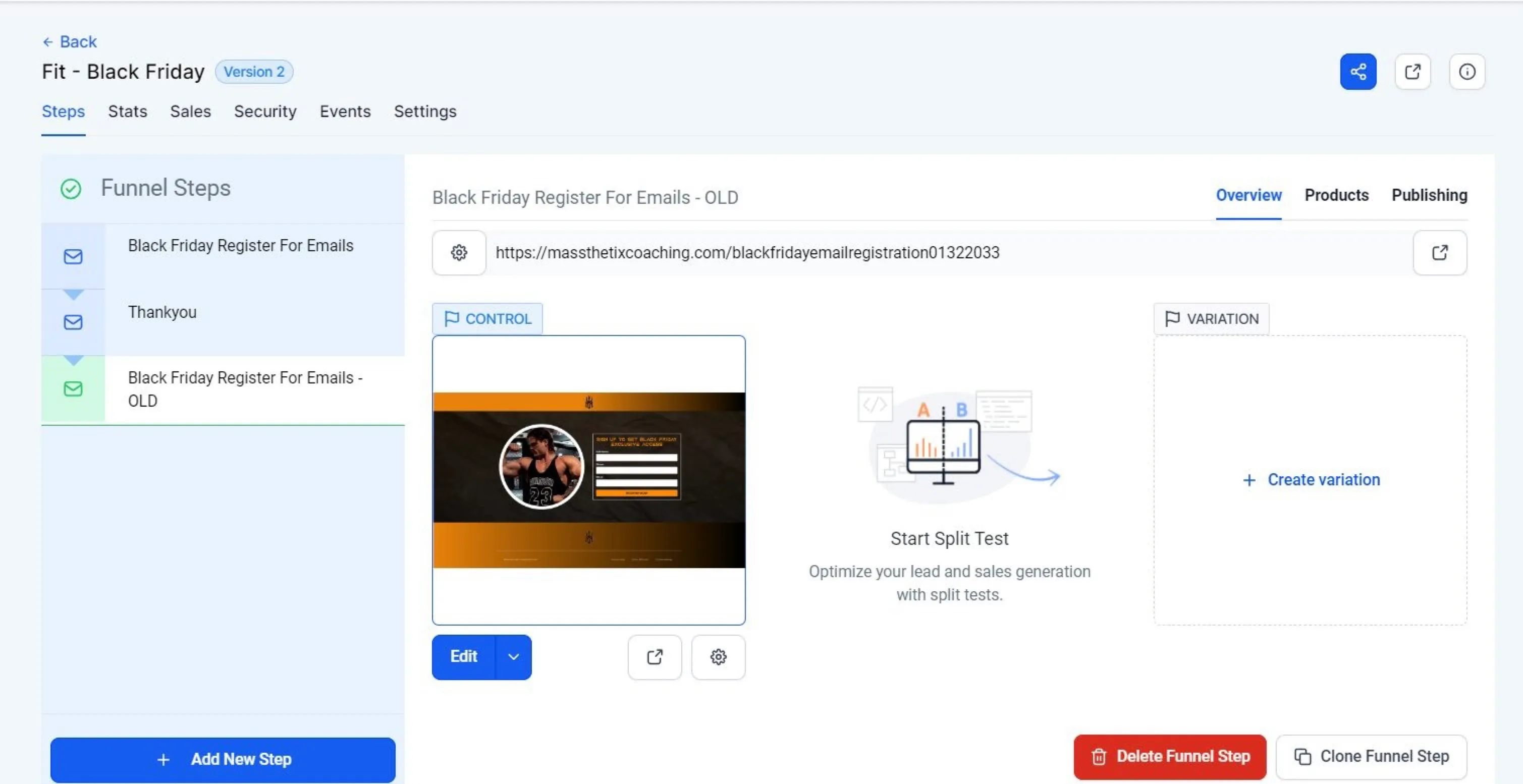Select the Overview tab

1248,195
